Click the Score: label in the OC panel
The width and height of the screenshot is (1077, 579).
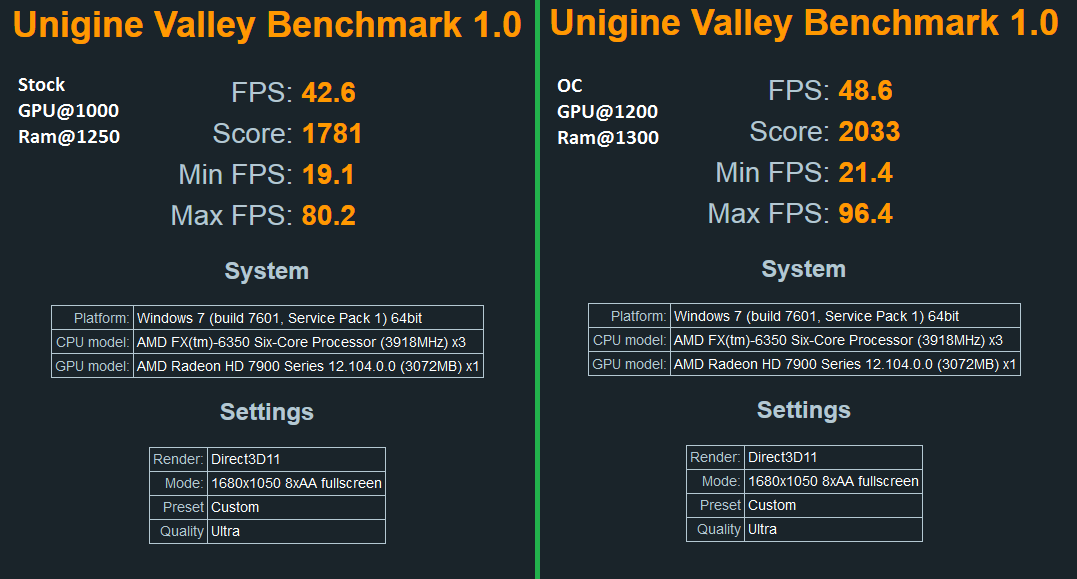point(790,132)
